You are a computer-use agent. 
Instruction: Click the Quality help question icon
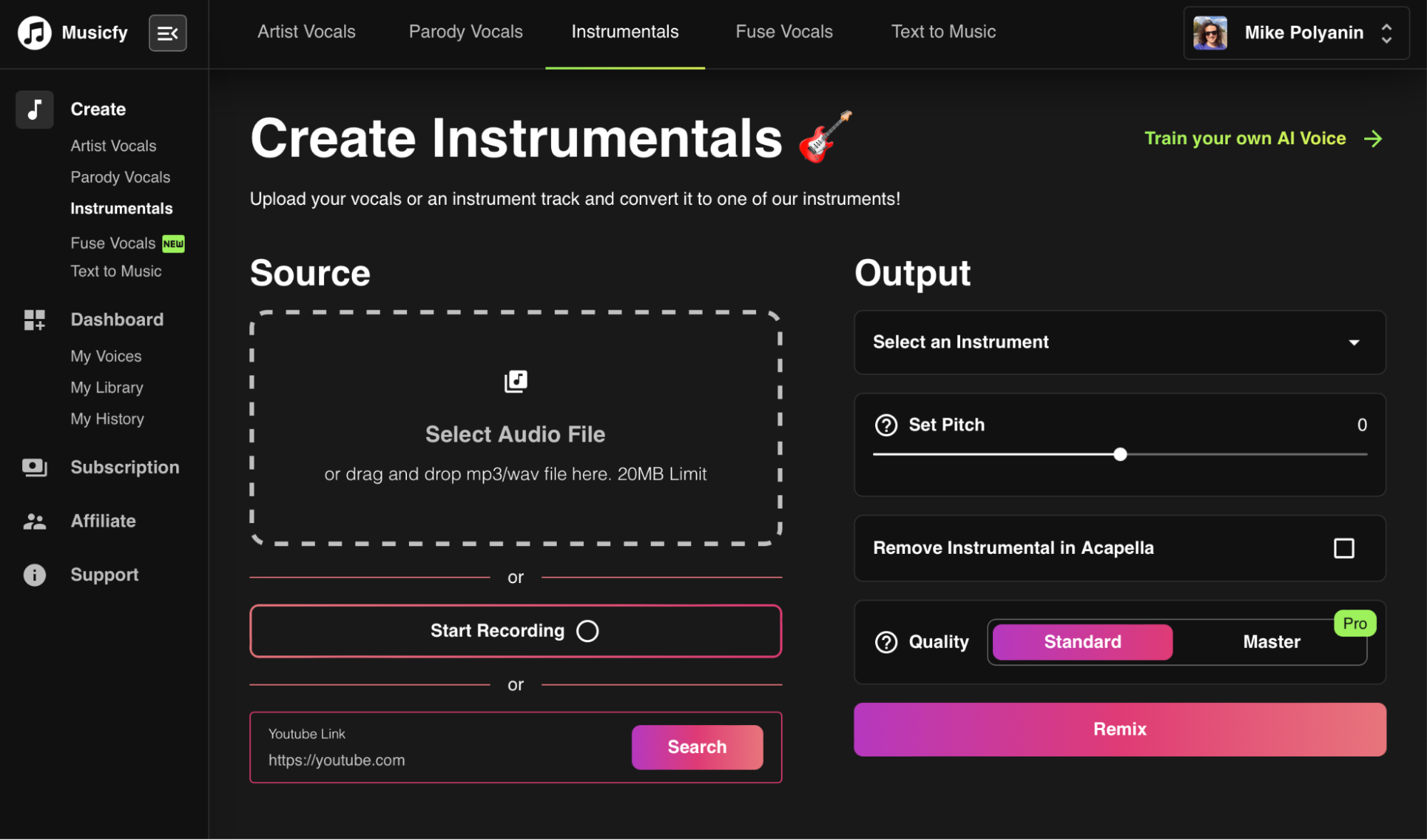[886, 642]
